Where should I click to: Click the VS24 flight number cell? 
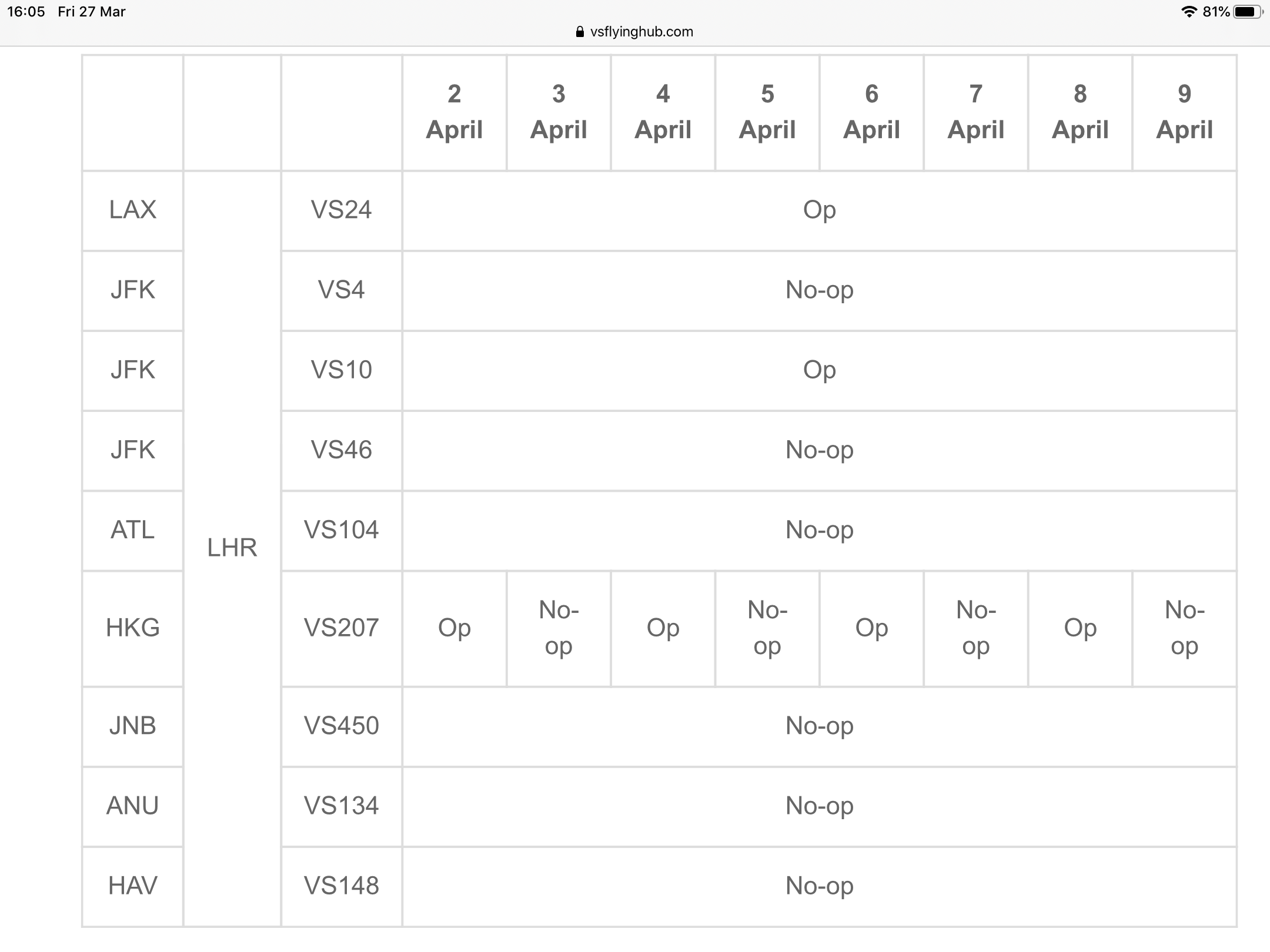pyautogui.click(x=342, y=210)
